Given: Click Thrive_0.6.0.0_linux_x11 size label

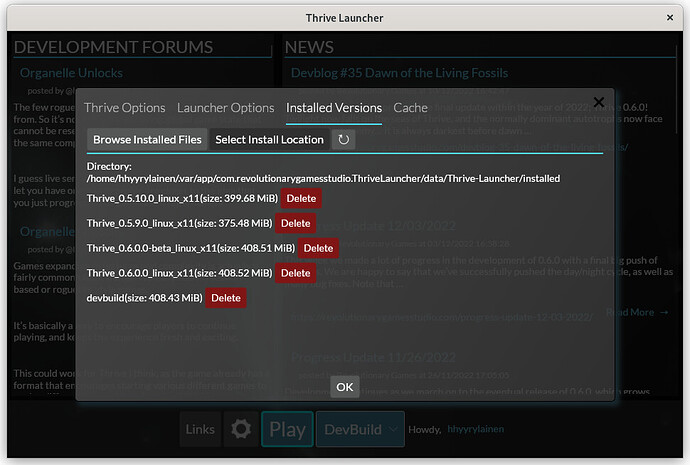Looking at the screenshot, I should tap(180, 273).
